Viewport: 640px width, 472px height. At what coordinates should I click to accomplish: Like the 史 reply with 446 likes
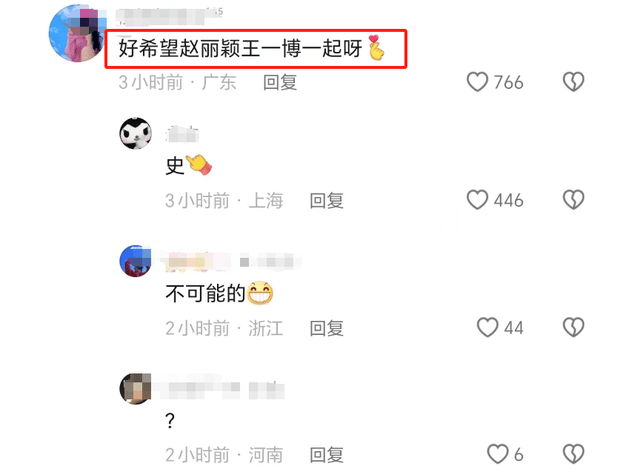coord(477,200)
